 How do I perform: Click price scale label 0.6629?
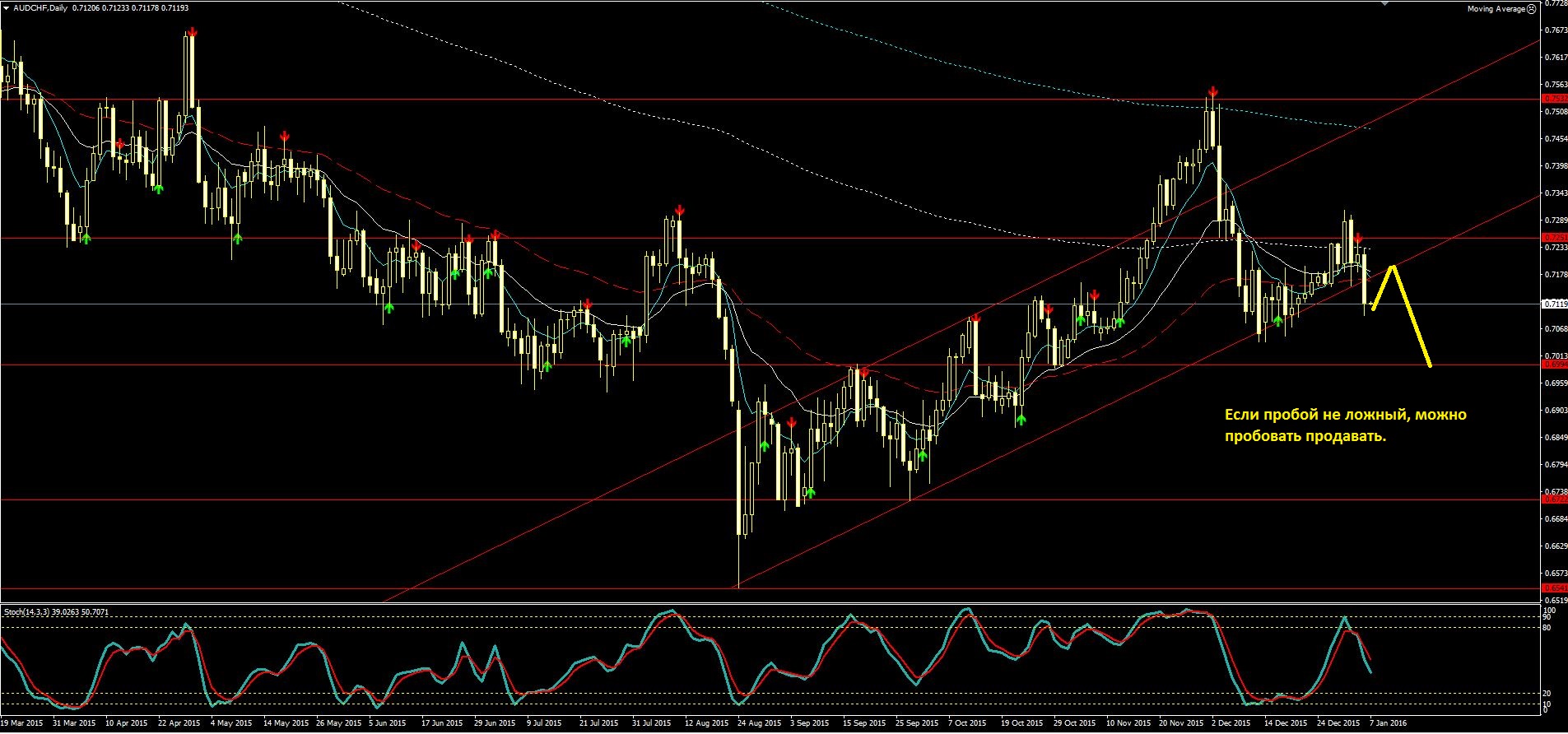(1556, 546)
